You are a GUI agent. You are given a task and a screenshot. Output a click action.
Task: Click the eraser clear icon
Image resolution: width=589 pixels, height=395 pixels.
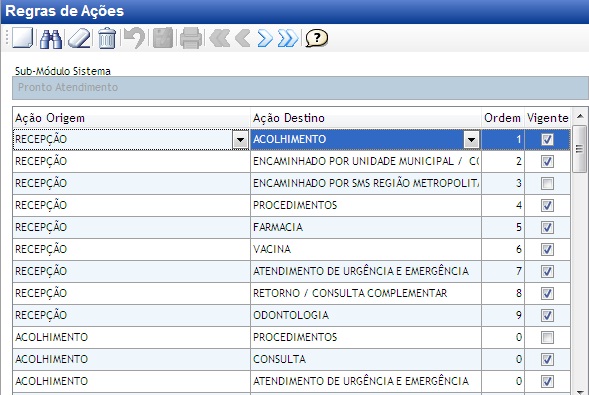click(79, 38)
